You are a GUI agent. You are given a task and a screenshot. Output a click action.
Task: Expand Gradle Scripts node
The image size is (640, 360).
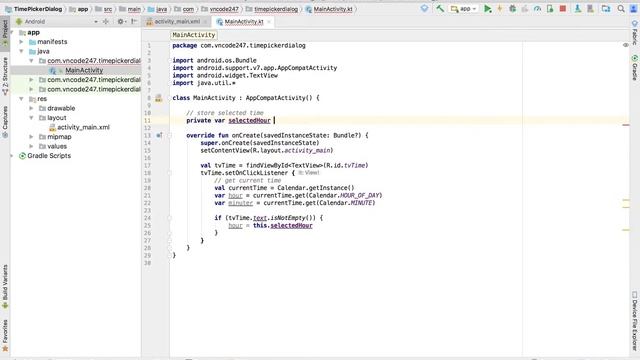[x=11, y=156]
